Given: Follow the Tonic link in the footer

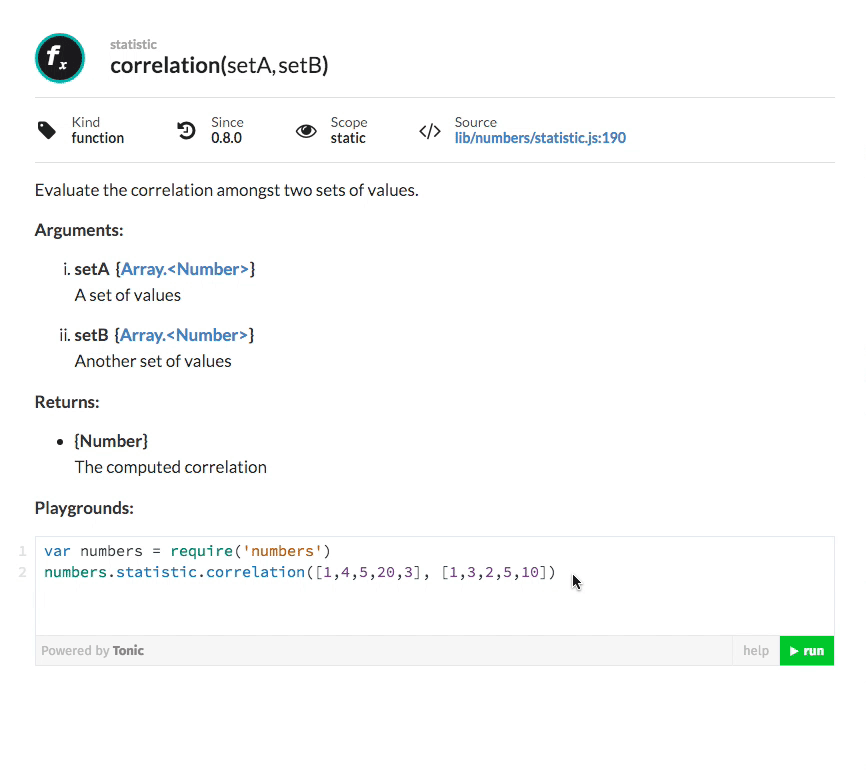Looking at the screenshot, I should 128,651.
